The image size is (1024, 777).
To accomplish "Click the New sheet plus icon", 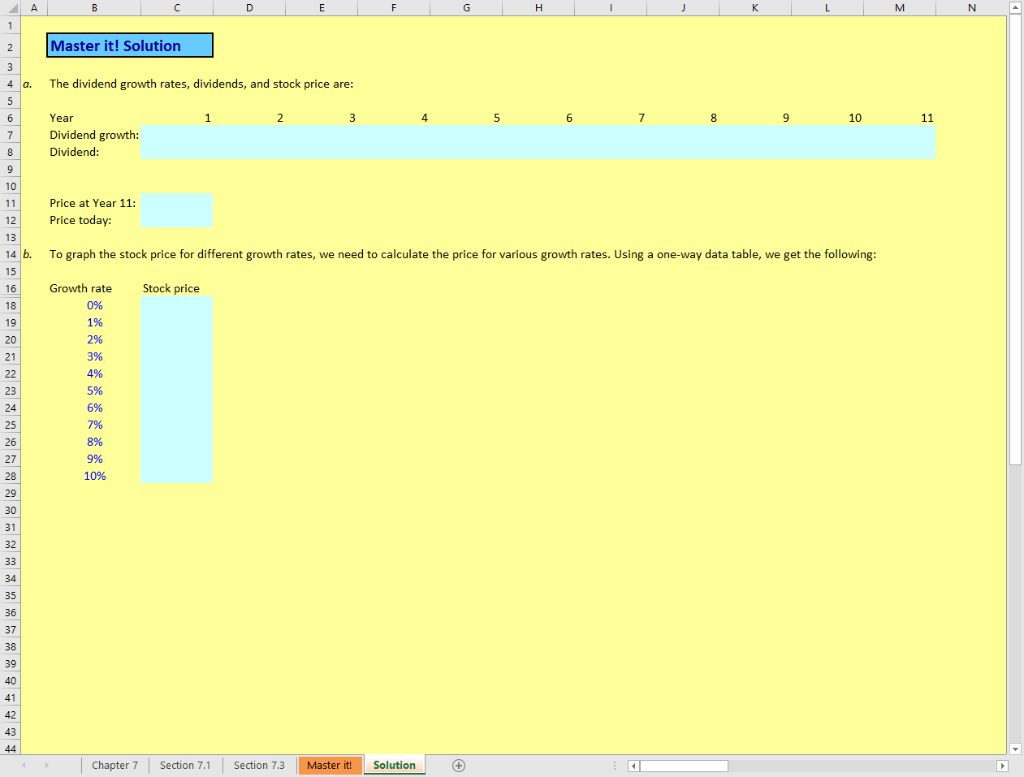I will click(x=458, y=765).
